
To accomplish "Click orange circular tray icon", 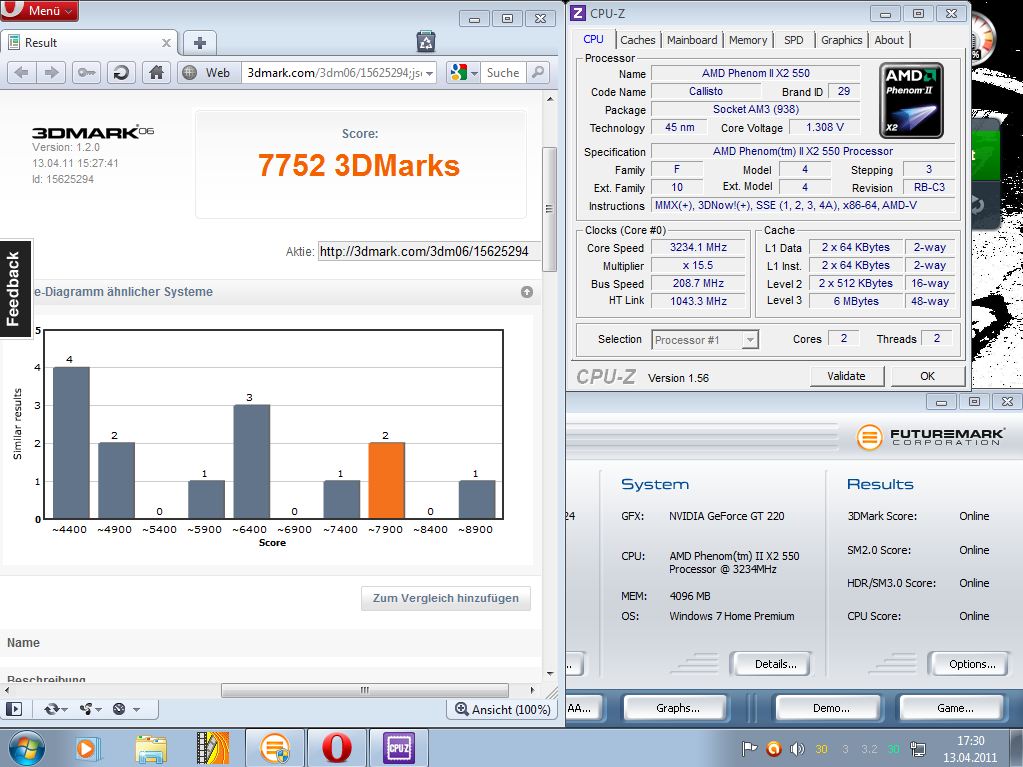I will 773,749.
